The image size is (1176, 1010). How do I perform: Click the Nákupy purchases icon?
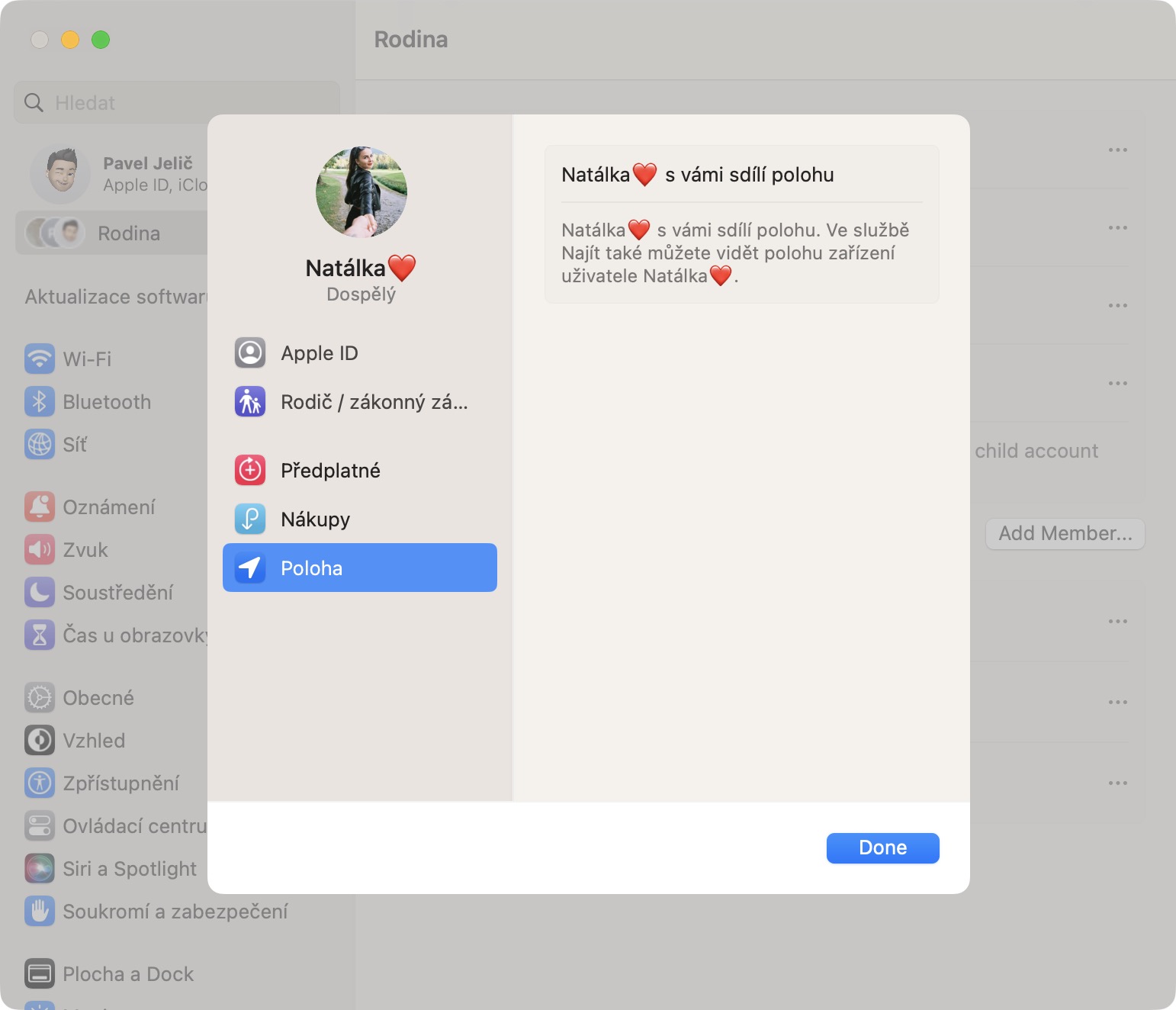click(250, 519)
